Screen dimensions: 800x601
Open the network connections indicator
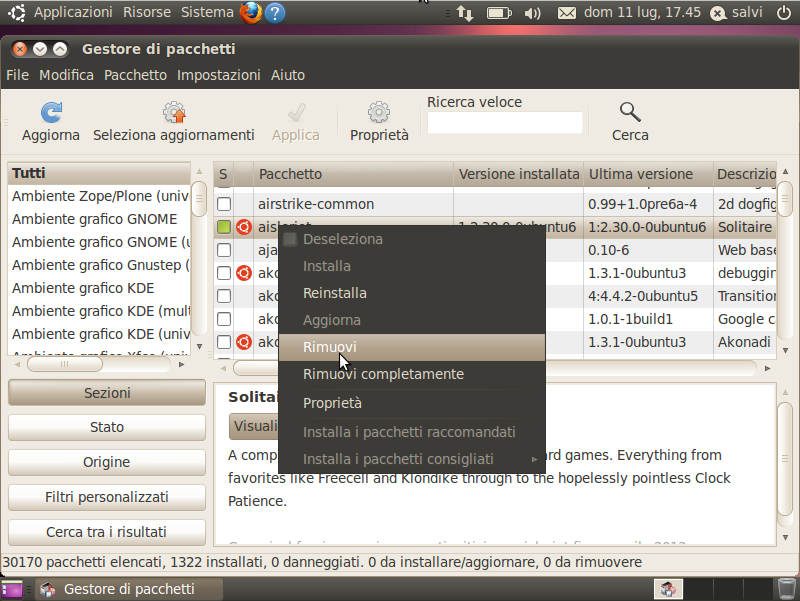point(465,13)
